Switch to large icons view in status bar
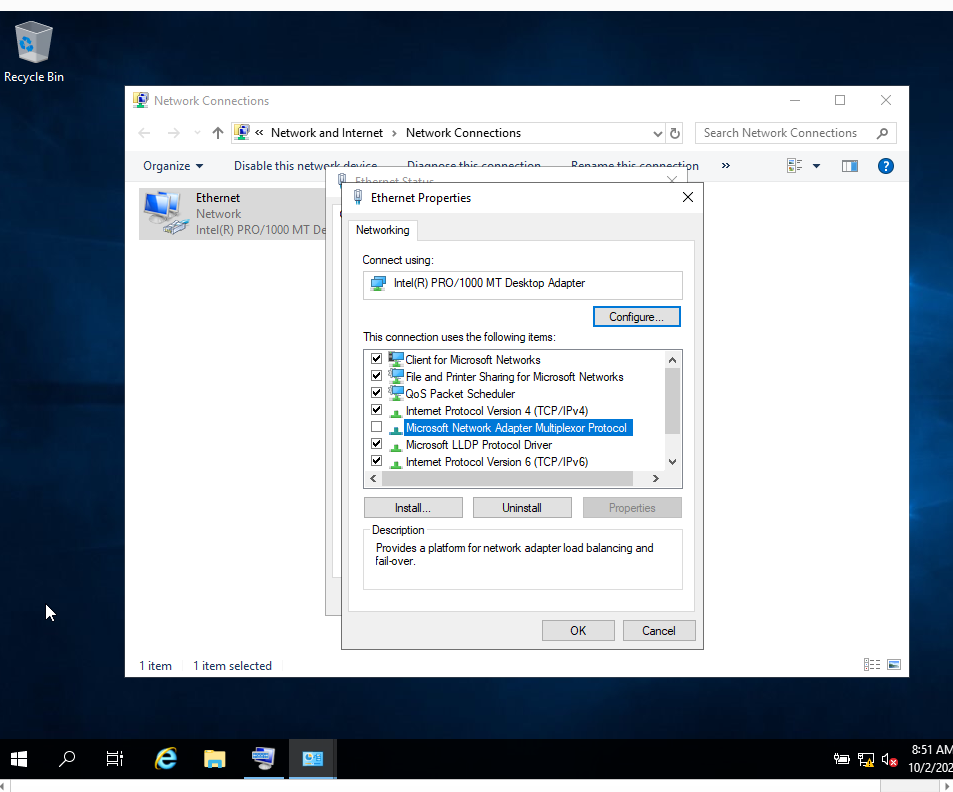Screen dimensions: 953x792 pos(893,664)
